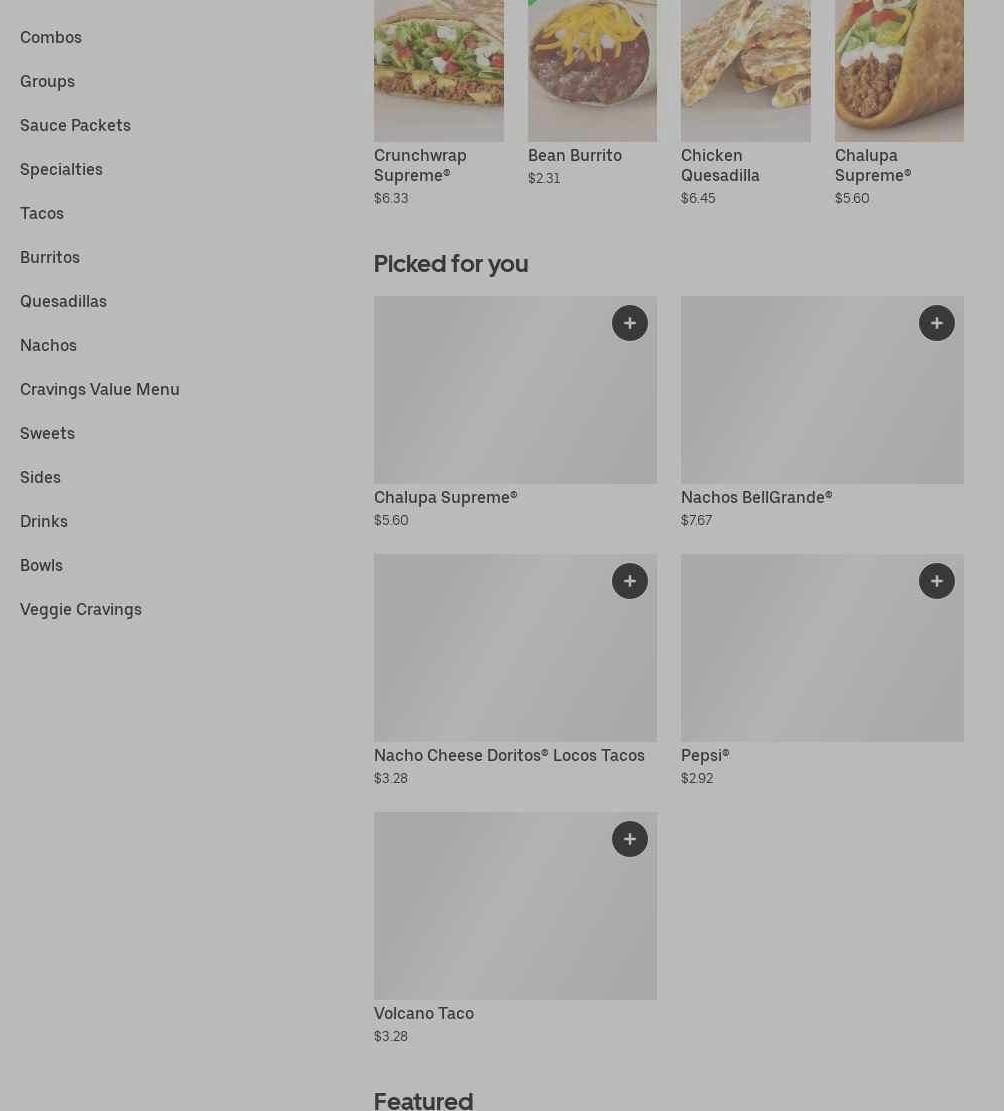Go to Sauce Packets category
Viewport: 1004px width, 1111px height.
click(x=75, y=125)
